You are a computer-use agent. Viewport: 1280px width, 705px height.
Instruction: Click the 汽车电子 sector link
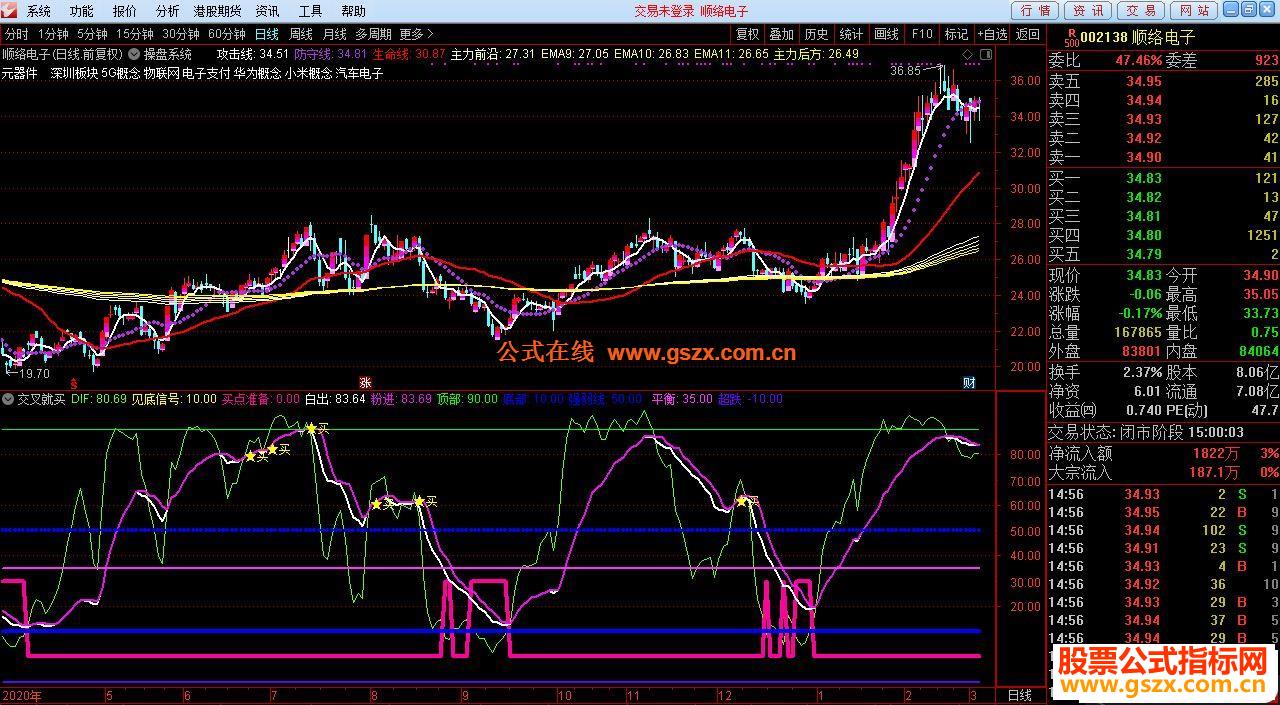pos(359,73)
